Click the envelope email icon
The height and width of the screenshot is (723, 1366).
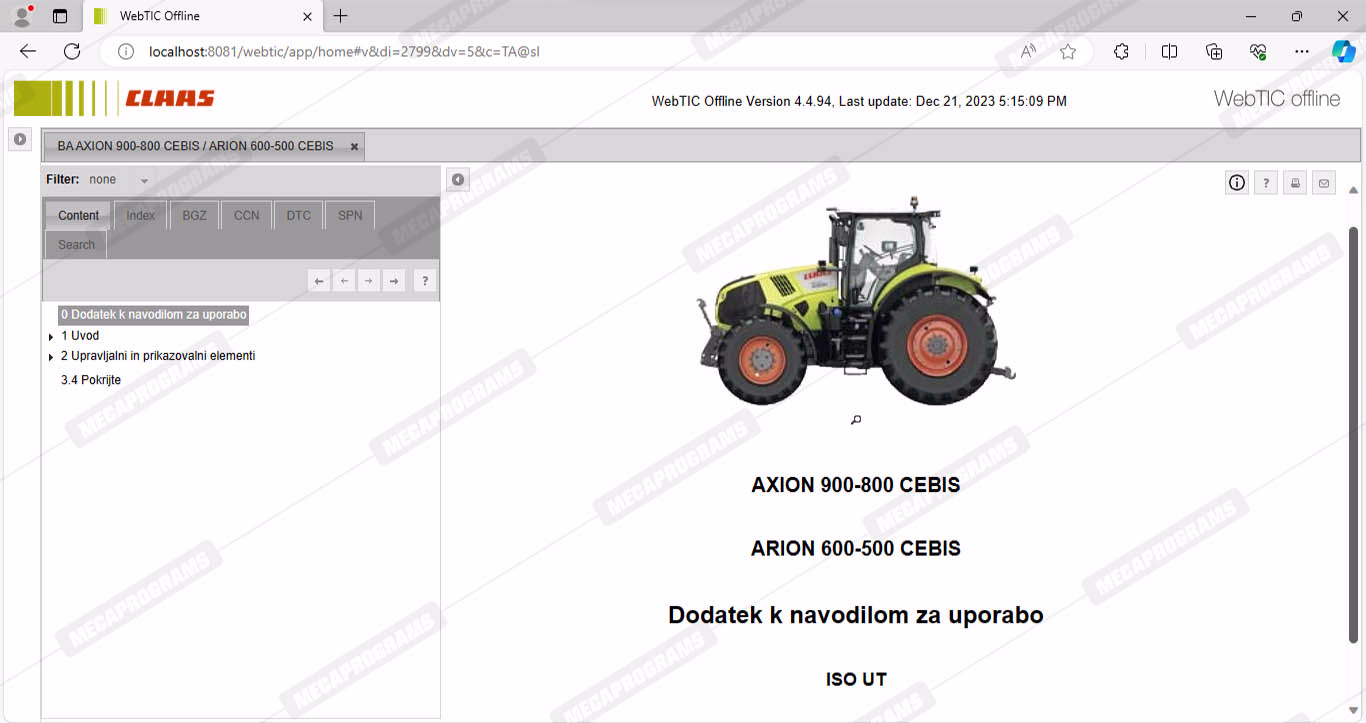[1324, 183]
